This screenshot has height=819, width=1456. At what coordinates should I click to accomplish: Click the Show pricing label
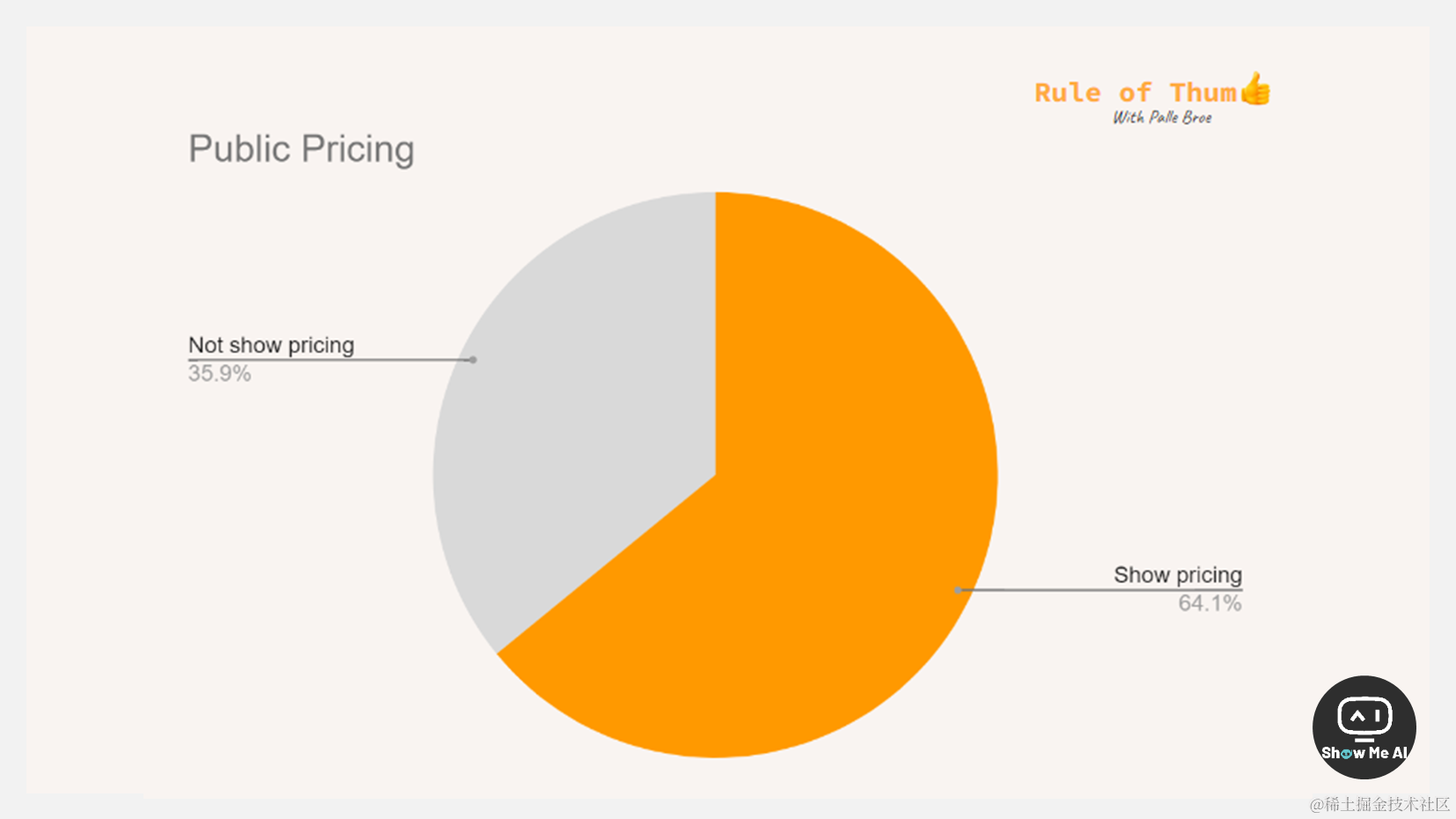click(1178, 575)
